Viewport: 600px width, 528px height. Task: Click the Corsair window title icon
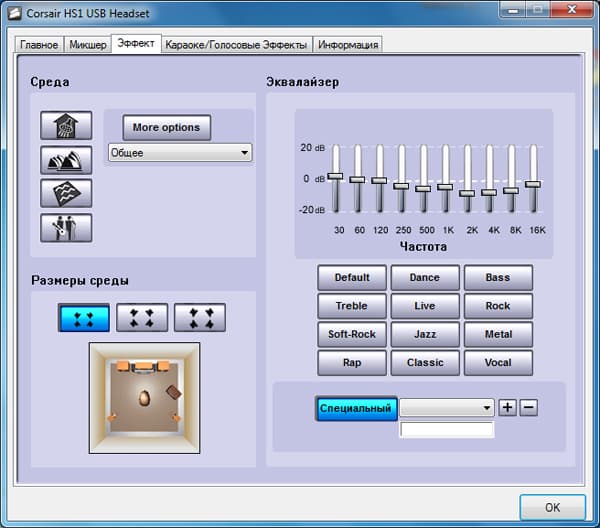[15, 13]
